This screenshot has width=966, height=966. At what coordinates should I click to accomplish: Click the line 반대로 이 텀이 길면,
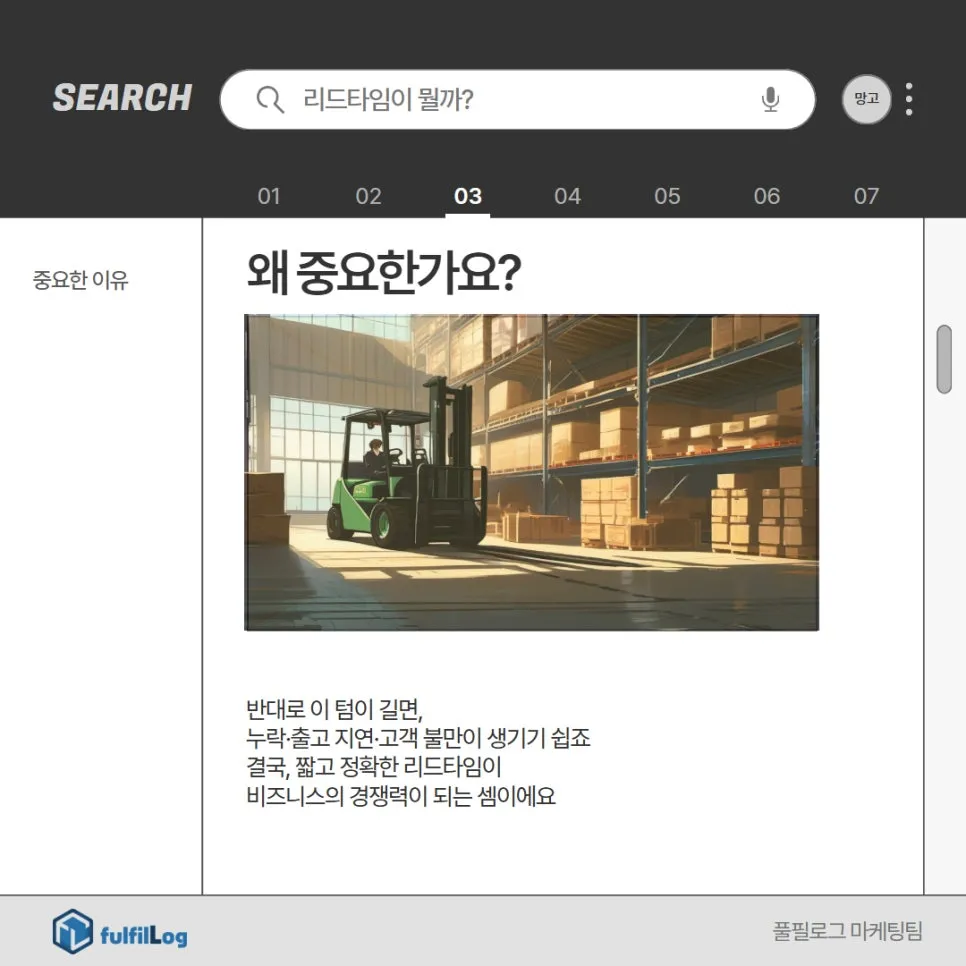[x=335, y=709]
